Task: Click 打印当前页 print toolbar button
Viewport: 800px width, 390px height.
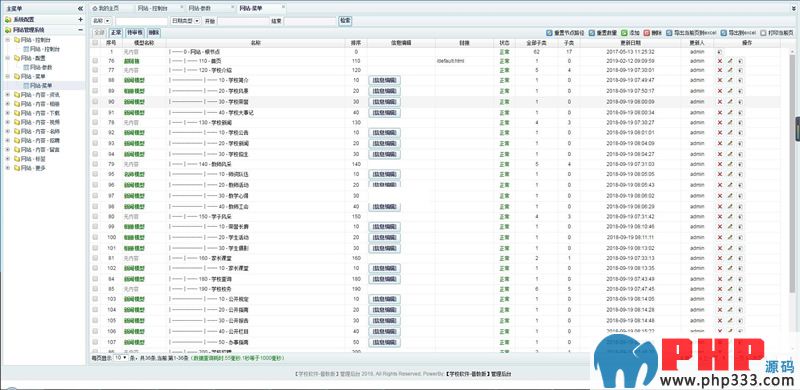Action: 778,33
